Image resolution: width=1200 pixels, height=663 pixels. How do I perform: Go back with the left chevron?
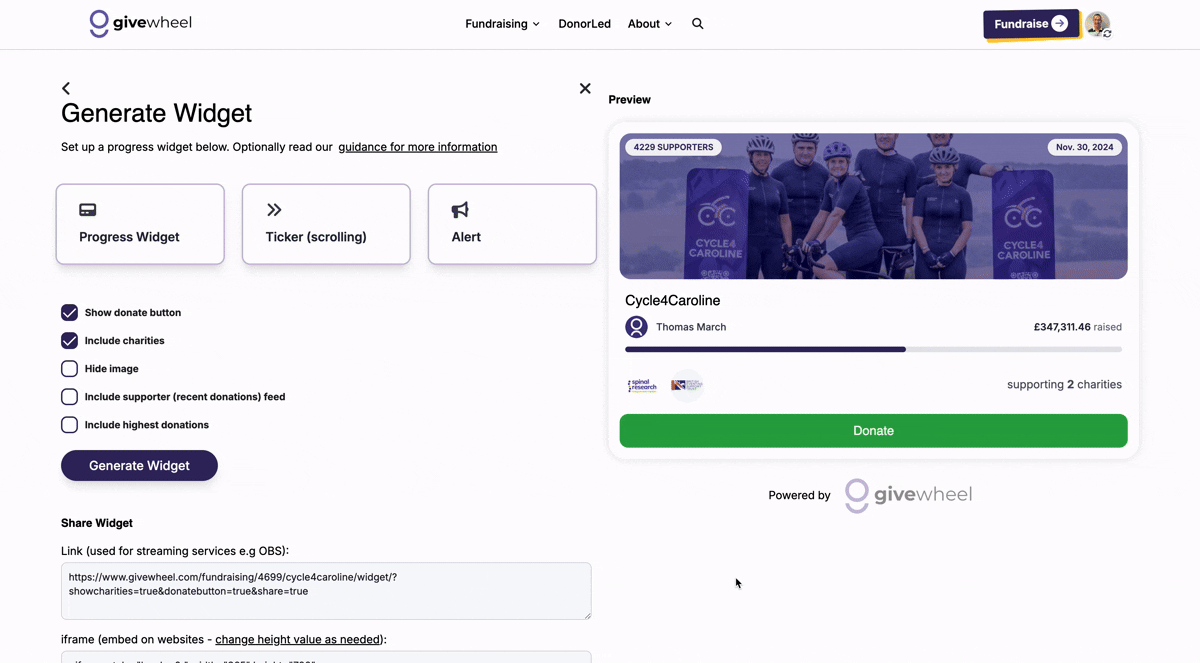(x=66, y=89)
